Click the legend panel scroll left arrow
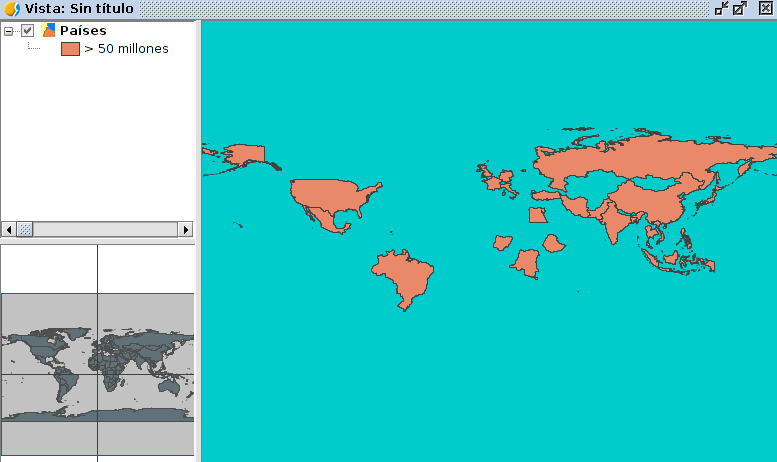Image resolution: width=777 pixels, height=462 pixels. pos(8,229)
